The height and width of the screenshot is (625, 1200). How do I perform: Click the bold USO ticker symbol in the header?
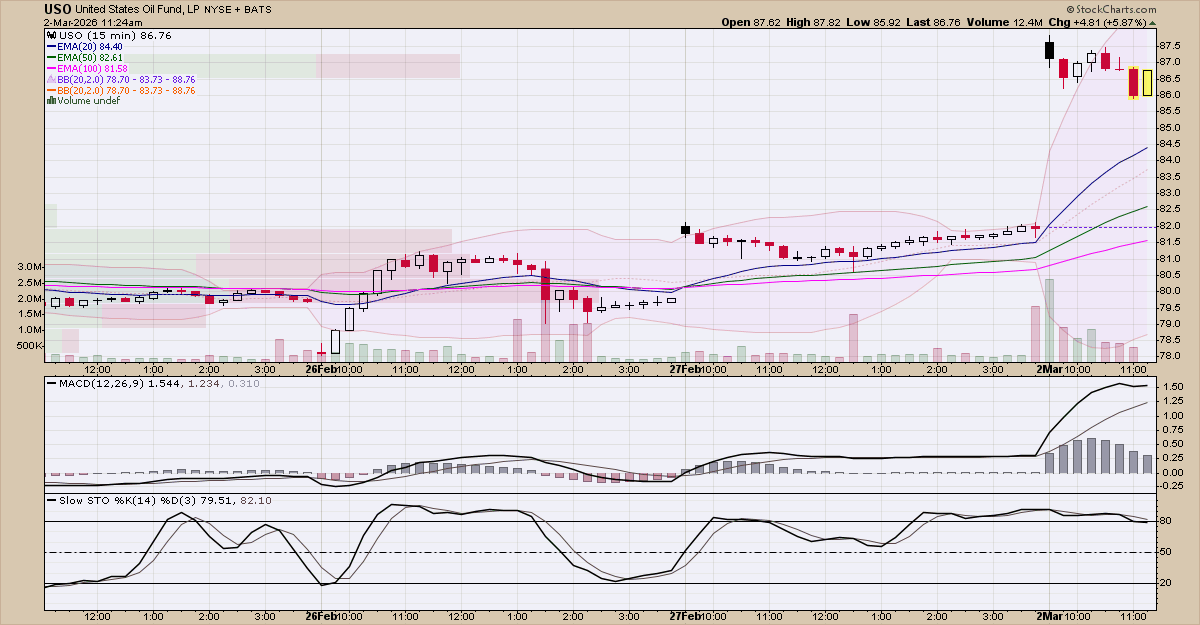58,9
